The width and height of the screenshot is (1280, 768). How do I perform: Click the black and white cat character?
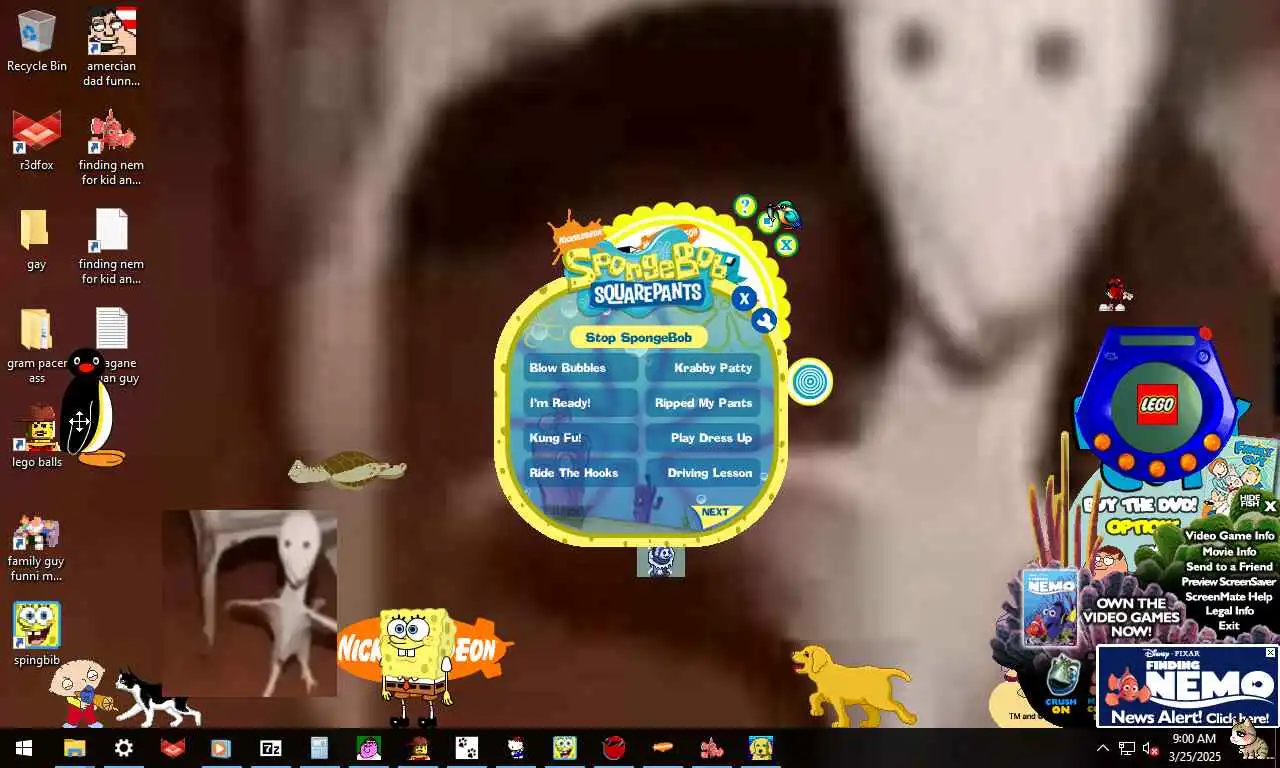tap(156, 699)
